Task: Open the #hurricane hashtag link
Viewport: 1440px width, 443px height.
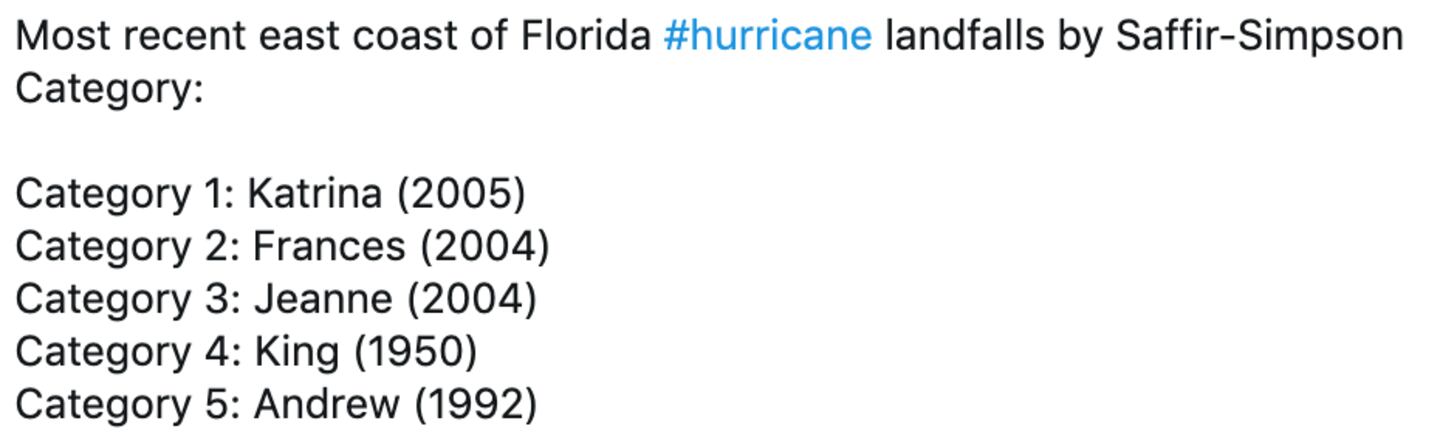Action: coord(767,37)
